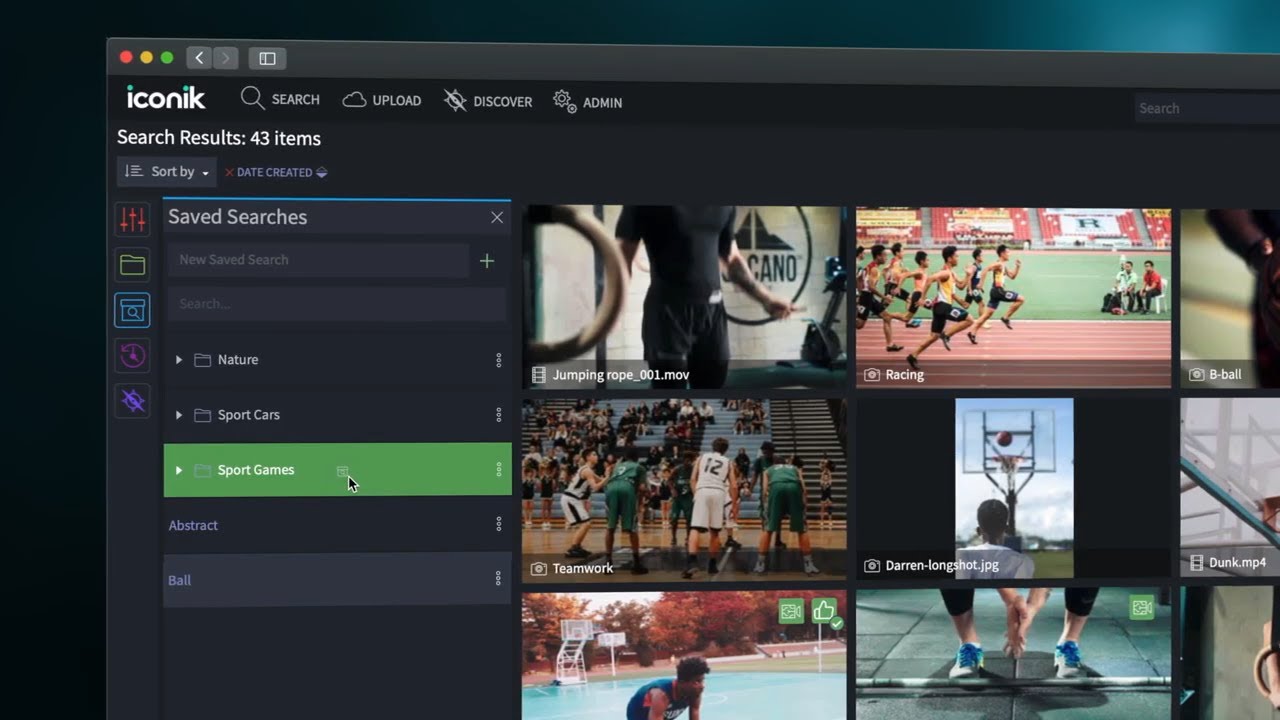Image resolution: width=1280 pixels, height=720 pixels.
Task: Open options menu for Abstract
Action: 499,524
